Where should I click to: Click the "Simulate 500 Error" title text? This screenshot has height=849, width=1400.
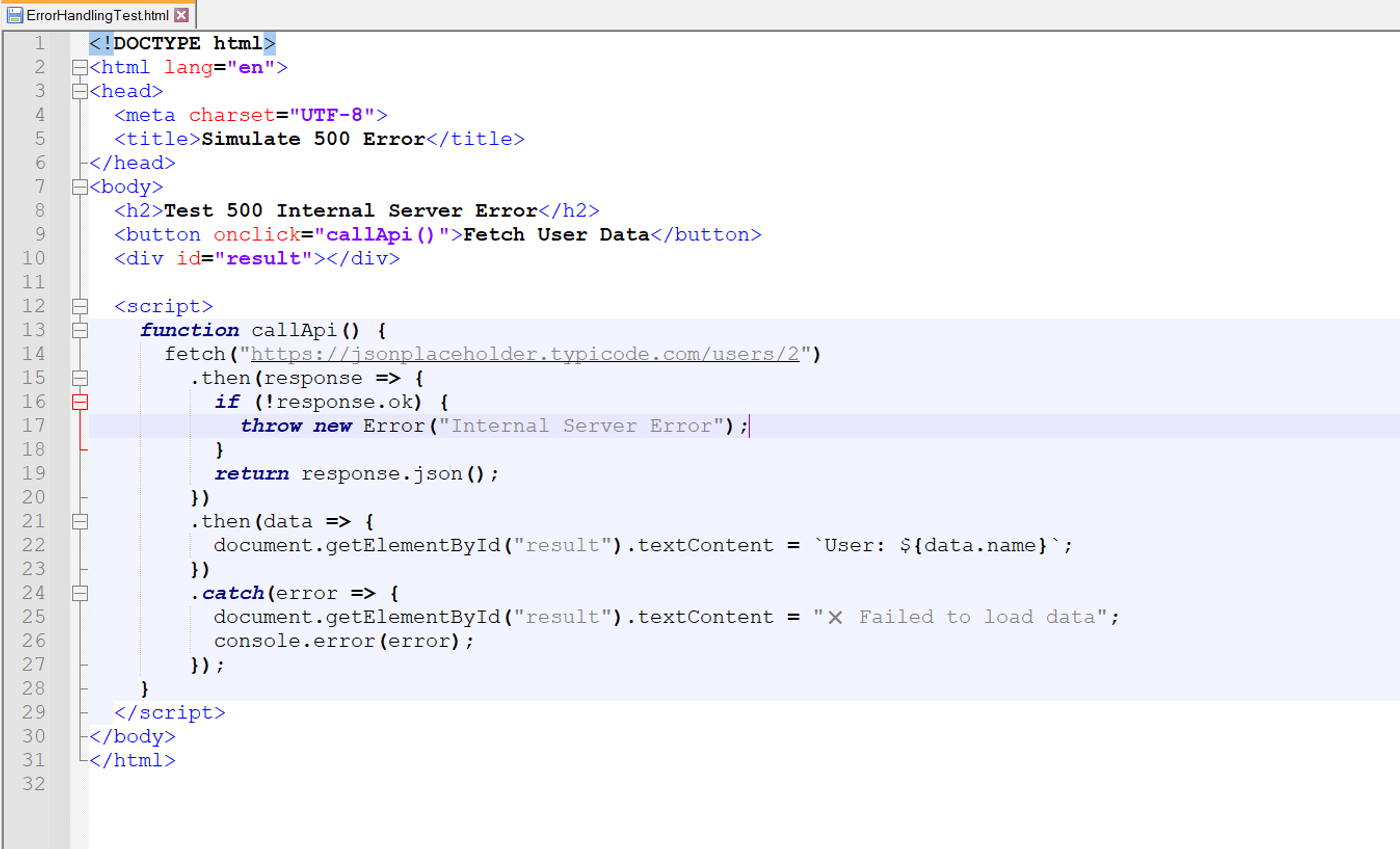click(x=314, y=139)
